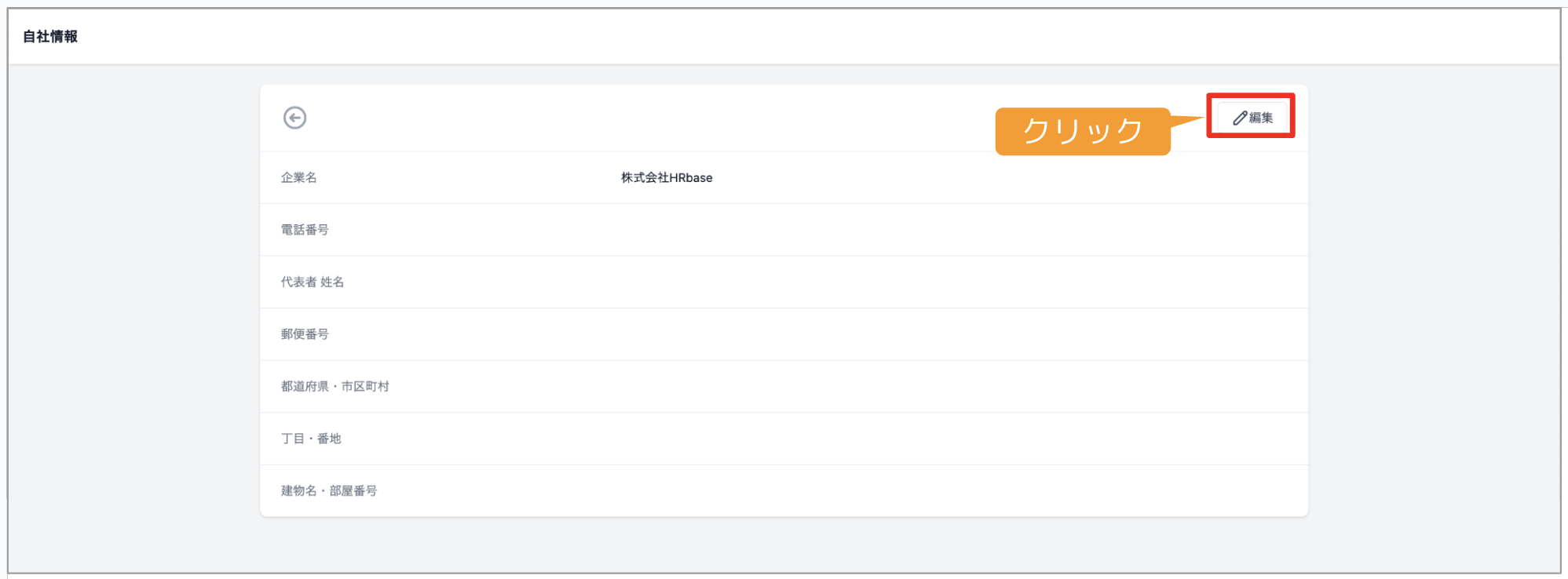
Task: Select the 都道府県・市区町村 field label
Action: point(335,386)
